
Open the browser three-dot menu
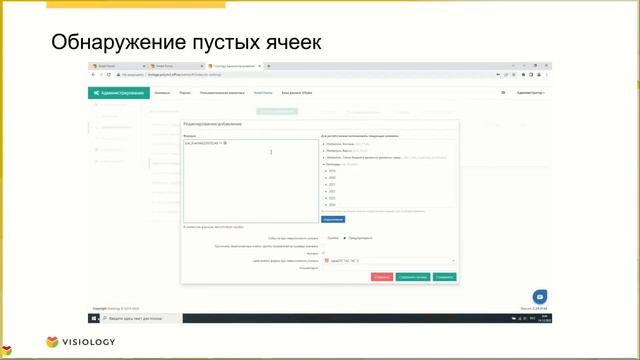pyautogui.click(x=547, y=75)
